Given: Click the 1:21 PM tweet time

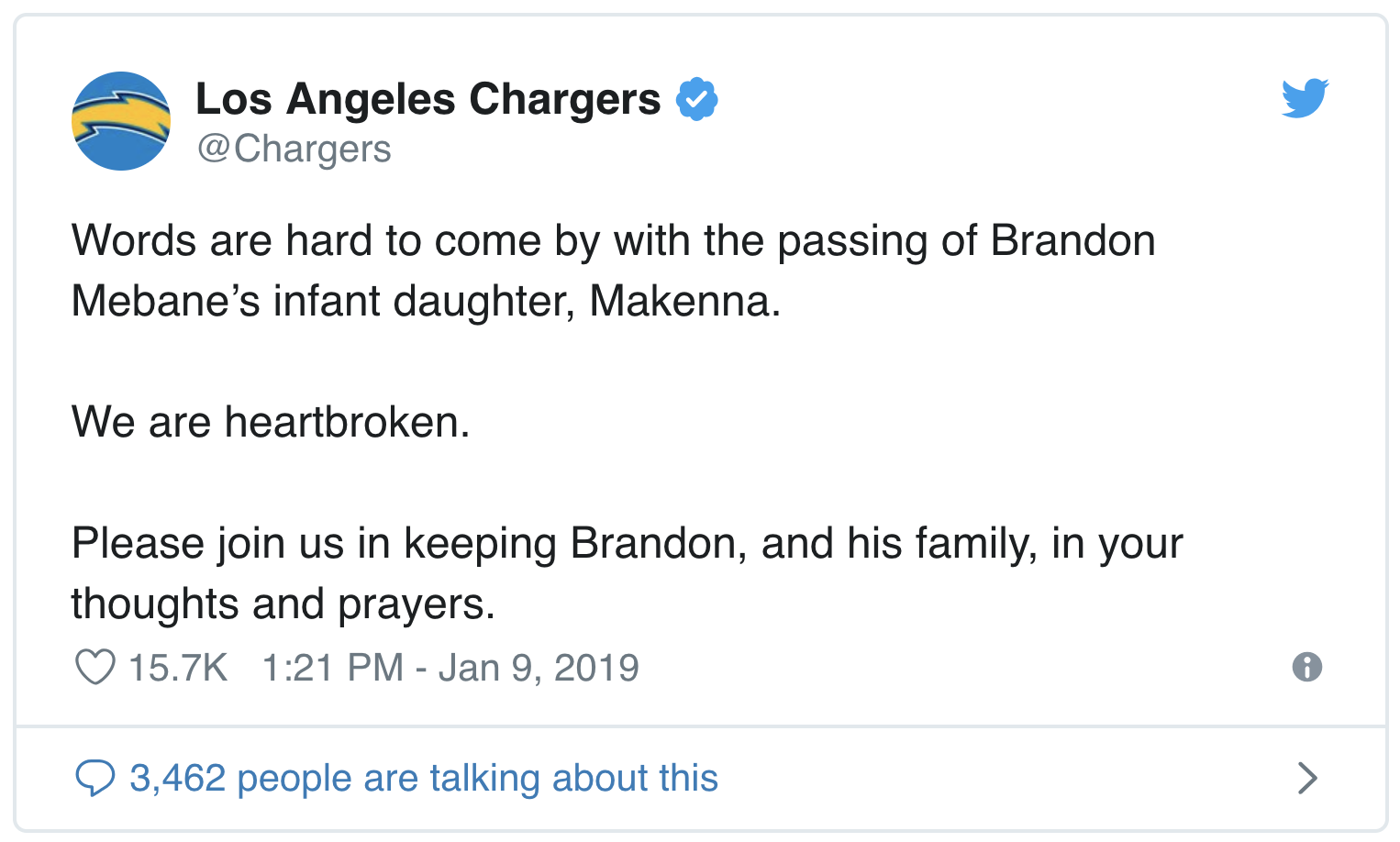Looking at the screenshot, I should pos(332,668).
